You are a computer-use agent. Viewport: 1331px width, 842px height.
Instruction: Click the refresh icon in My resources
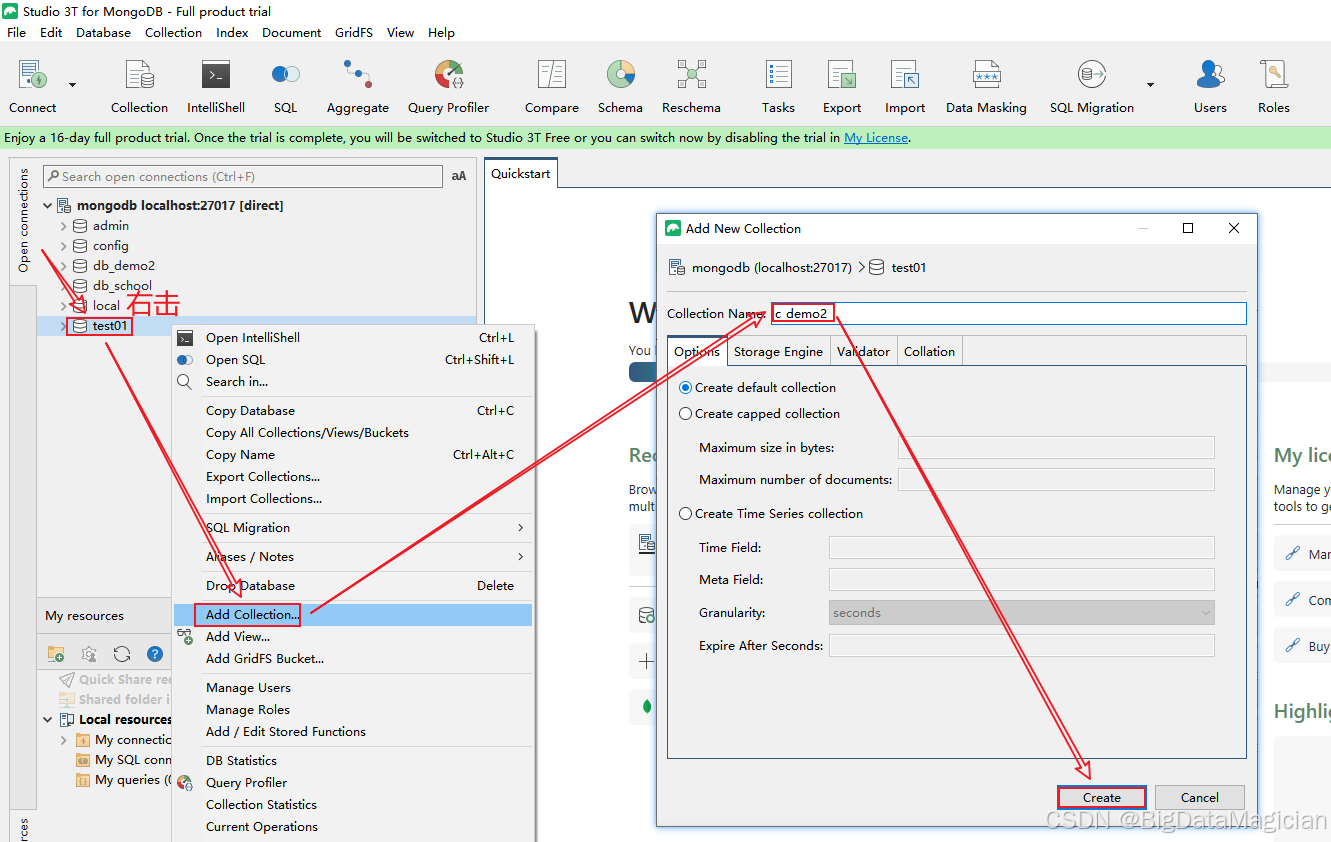122,654
